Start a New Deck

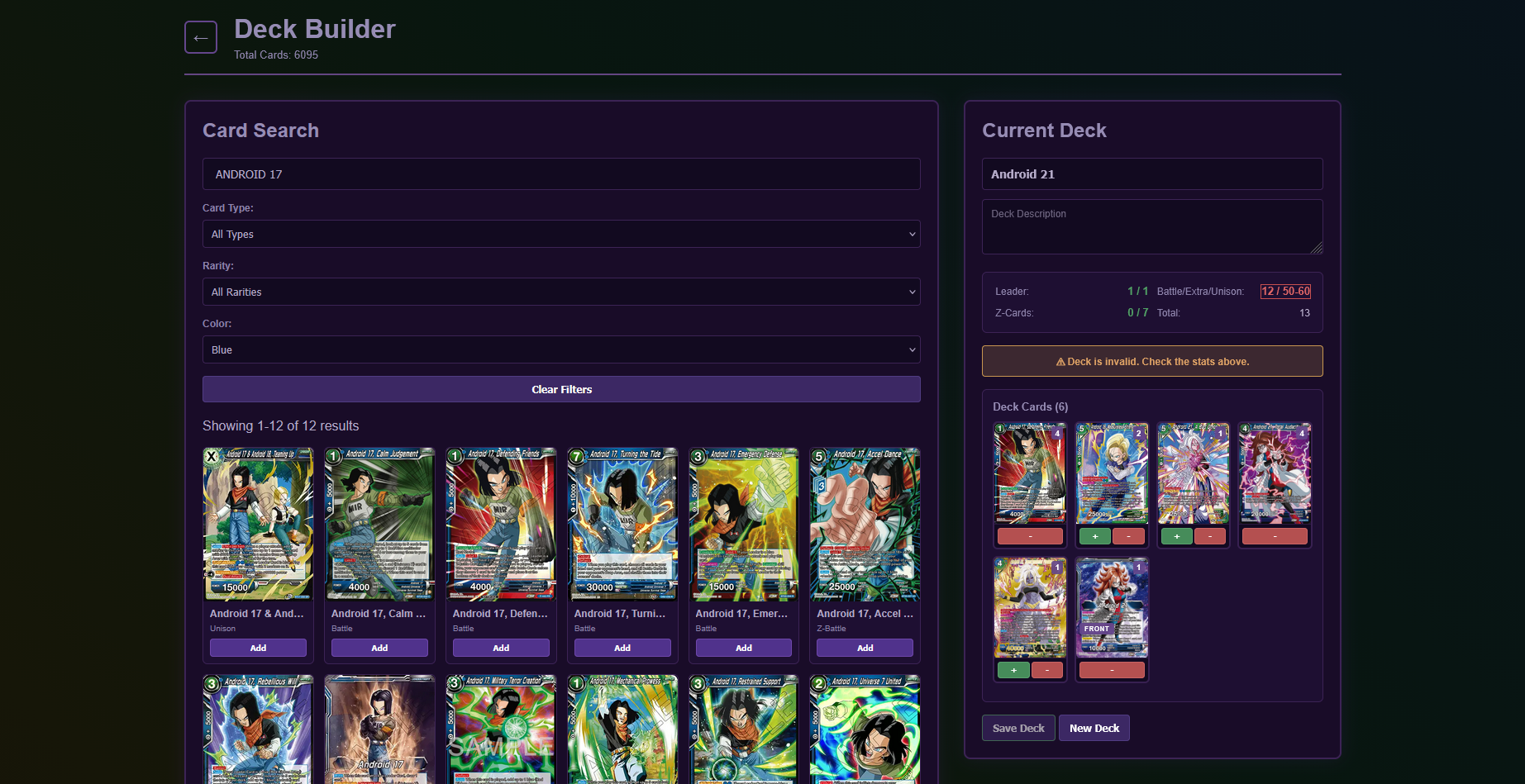(1094, 728)
